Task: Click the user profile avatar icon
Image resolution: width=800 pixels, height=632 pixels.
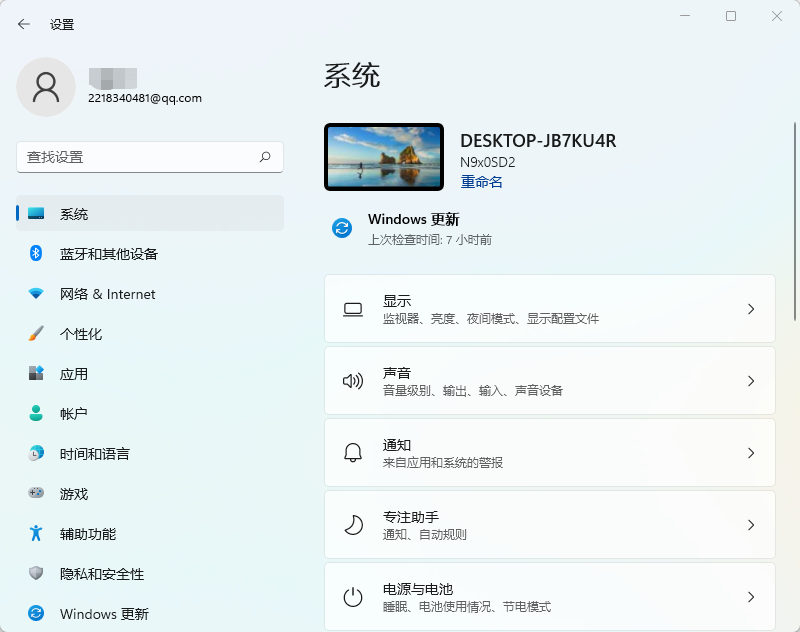Action: (x=46, y=87)
